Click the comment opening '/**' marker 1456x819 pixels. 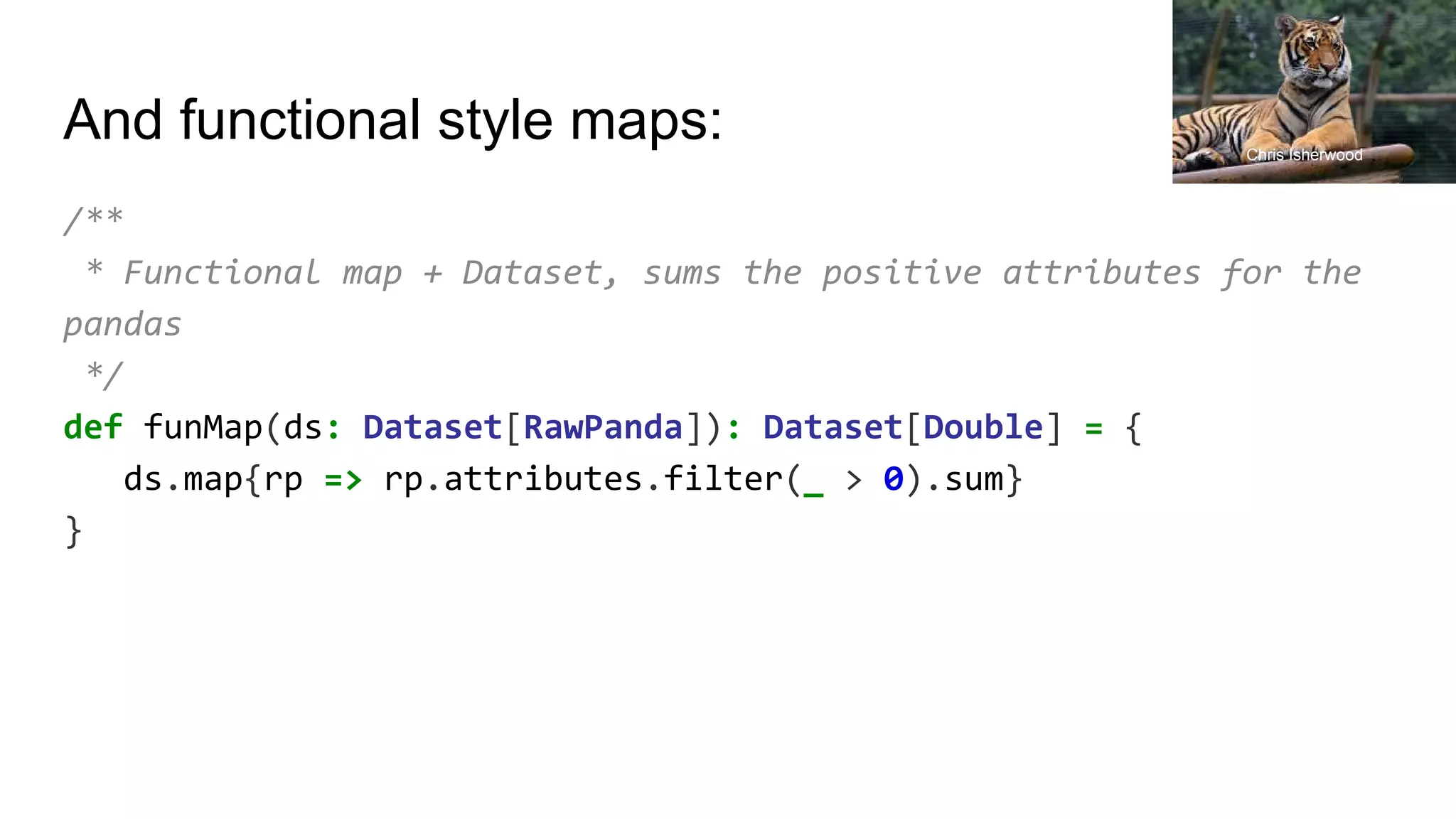pyautogui.click(x=93, y=219)
